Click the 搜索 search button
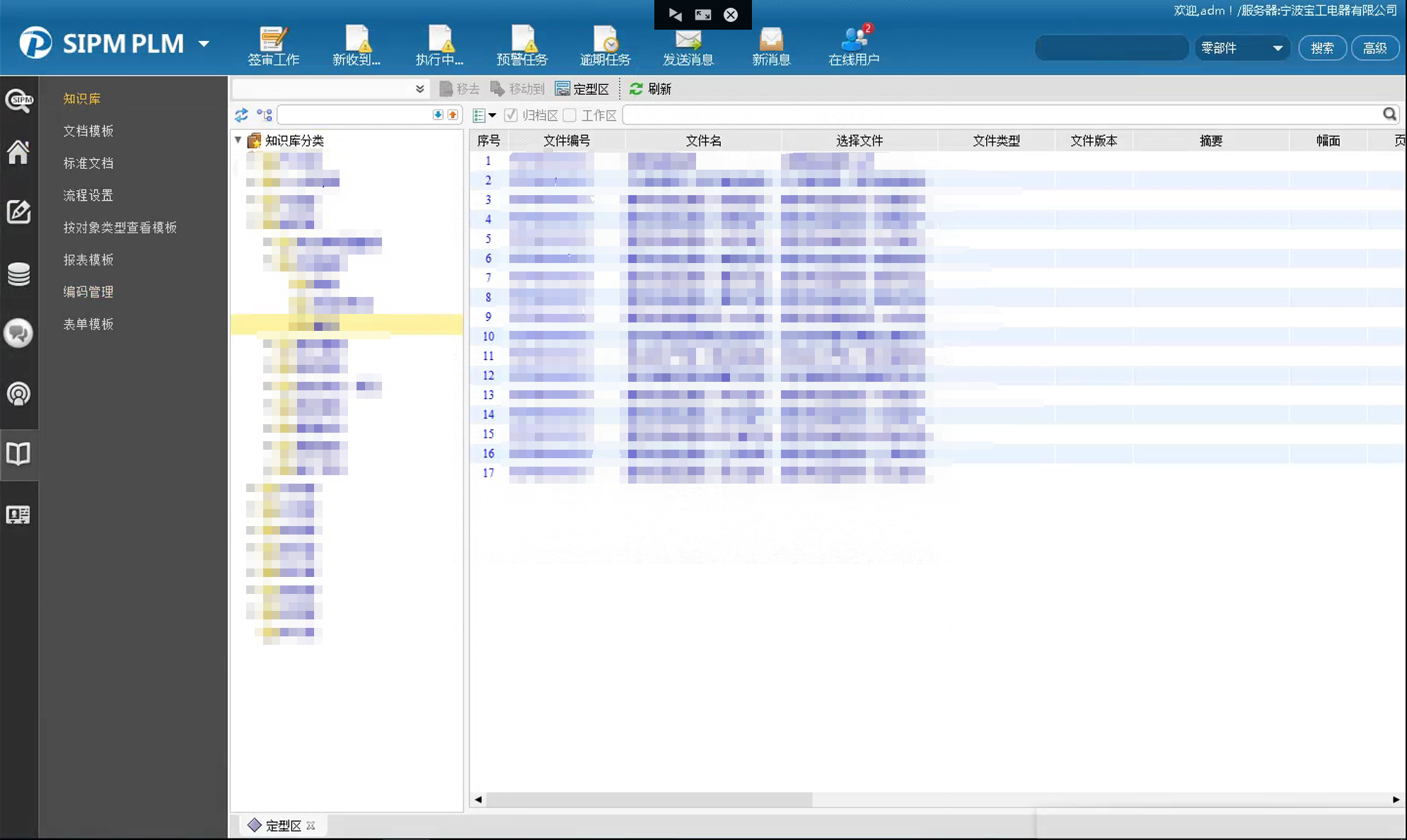1407x840 pixels. tap(1321, 48)
